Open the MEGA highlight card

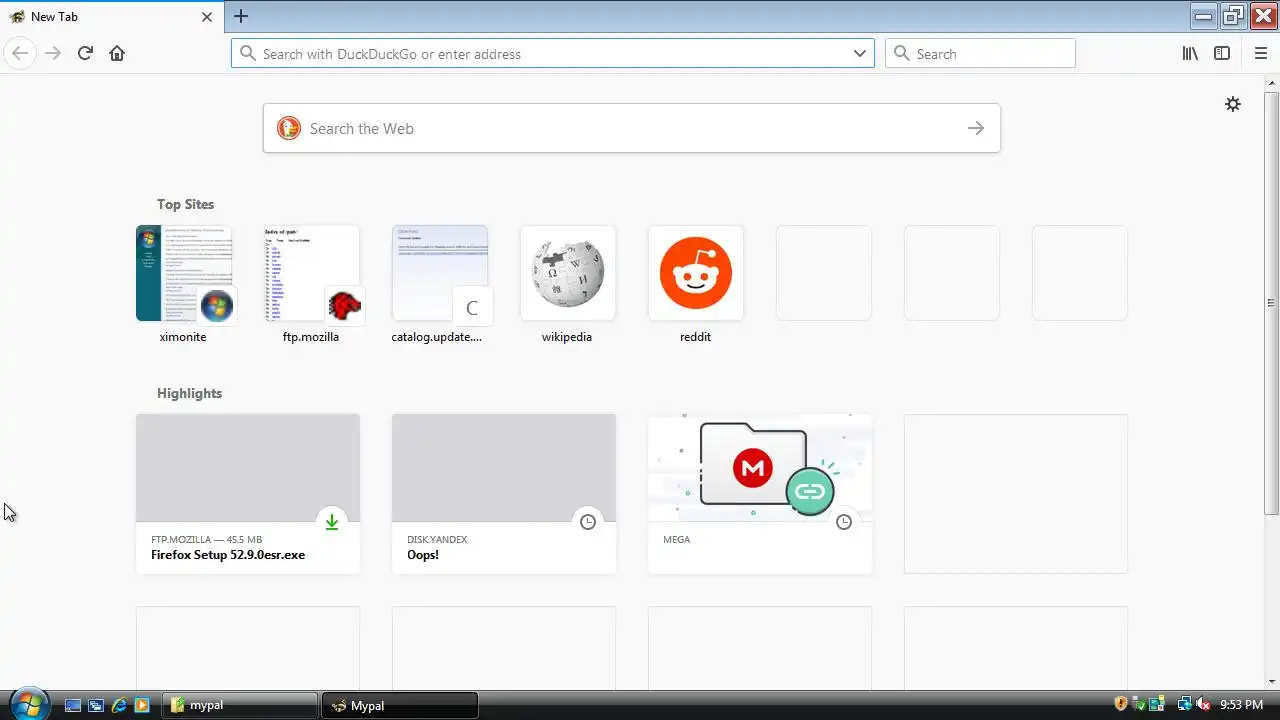click(x=760, y=494)
